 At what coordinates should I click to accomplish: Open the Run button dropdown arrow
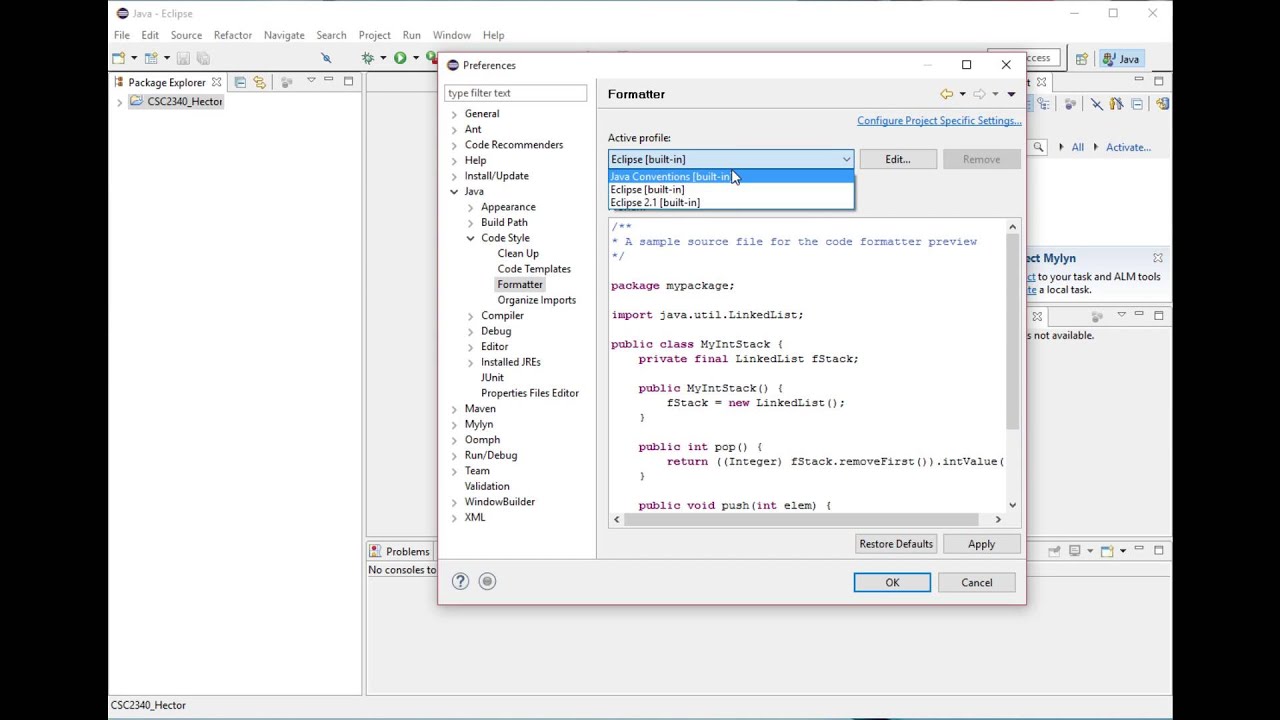point(415,58)
